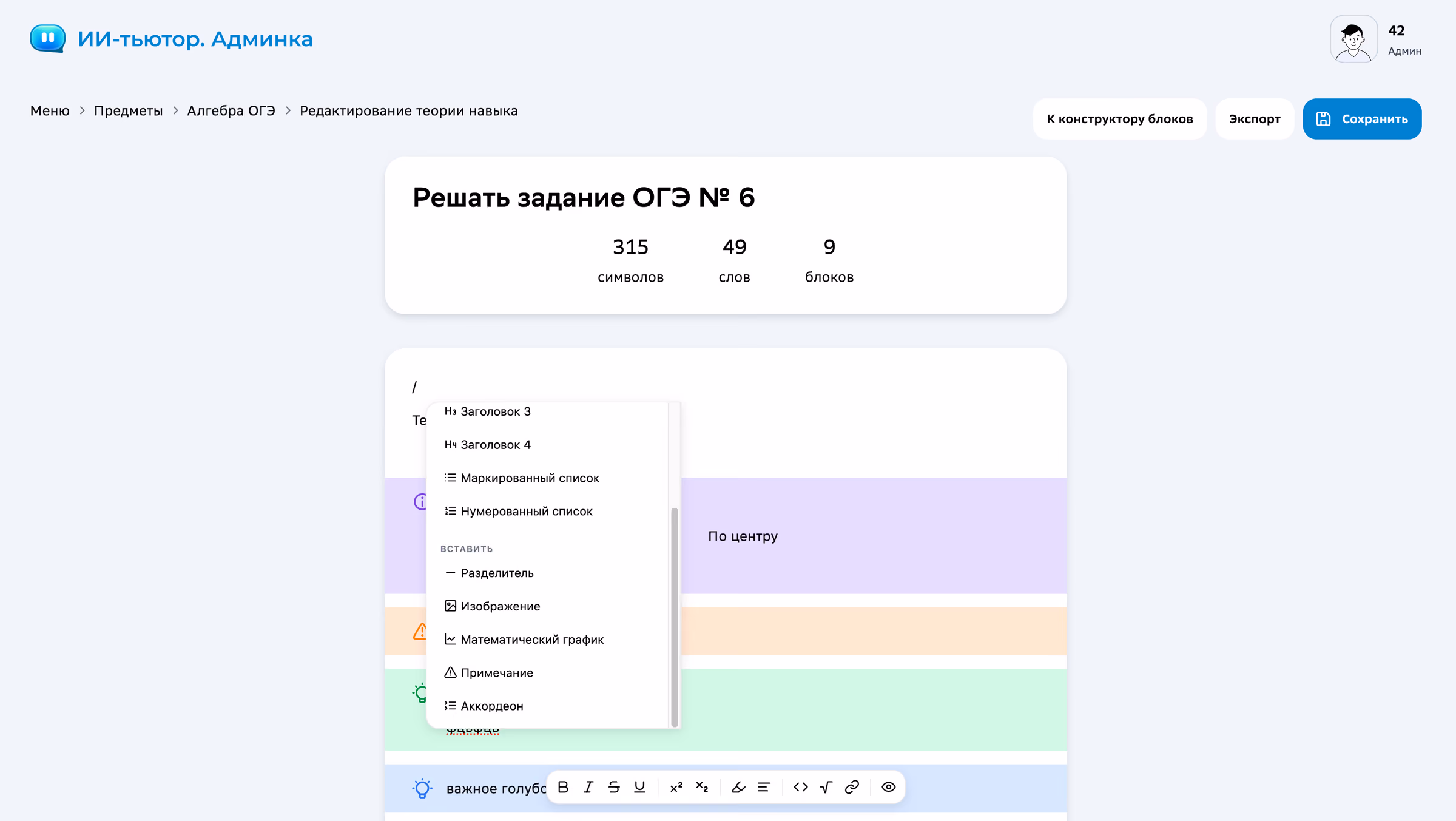The width and height of the screenshot is (1456, 821).
Task: Click the slash menu scrollbar thumb
Action: (x=674, y=617)
